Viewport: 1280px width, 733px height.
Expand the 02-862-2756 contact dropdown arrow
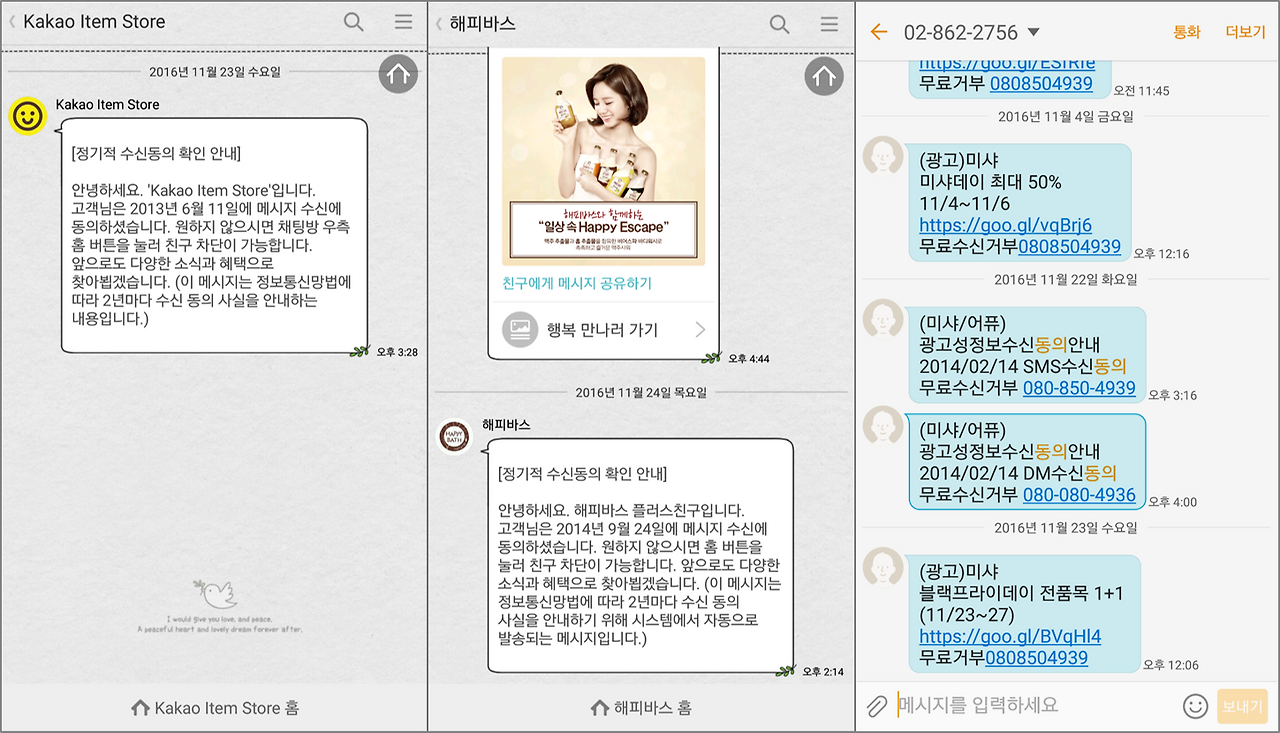(1034, 32)
